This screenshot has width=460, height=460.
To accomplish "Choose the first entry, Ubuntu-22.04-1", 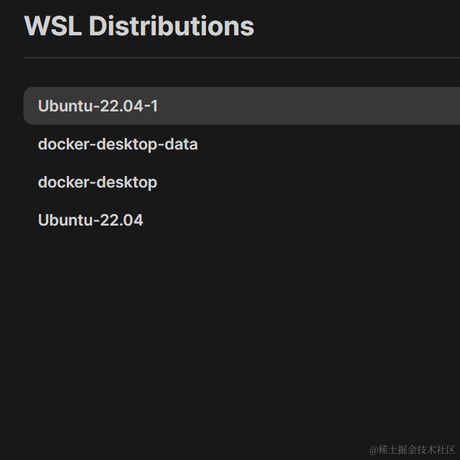I will coord(242,106).
